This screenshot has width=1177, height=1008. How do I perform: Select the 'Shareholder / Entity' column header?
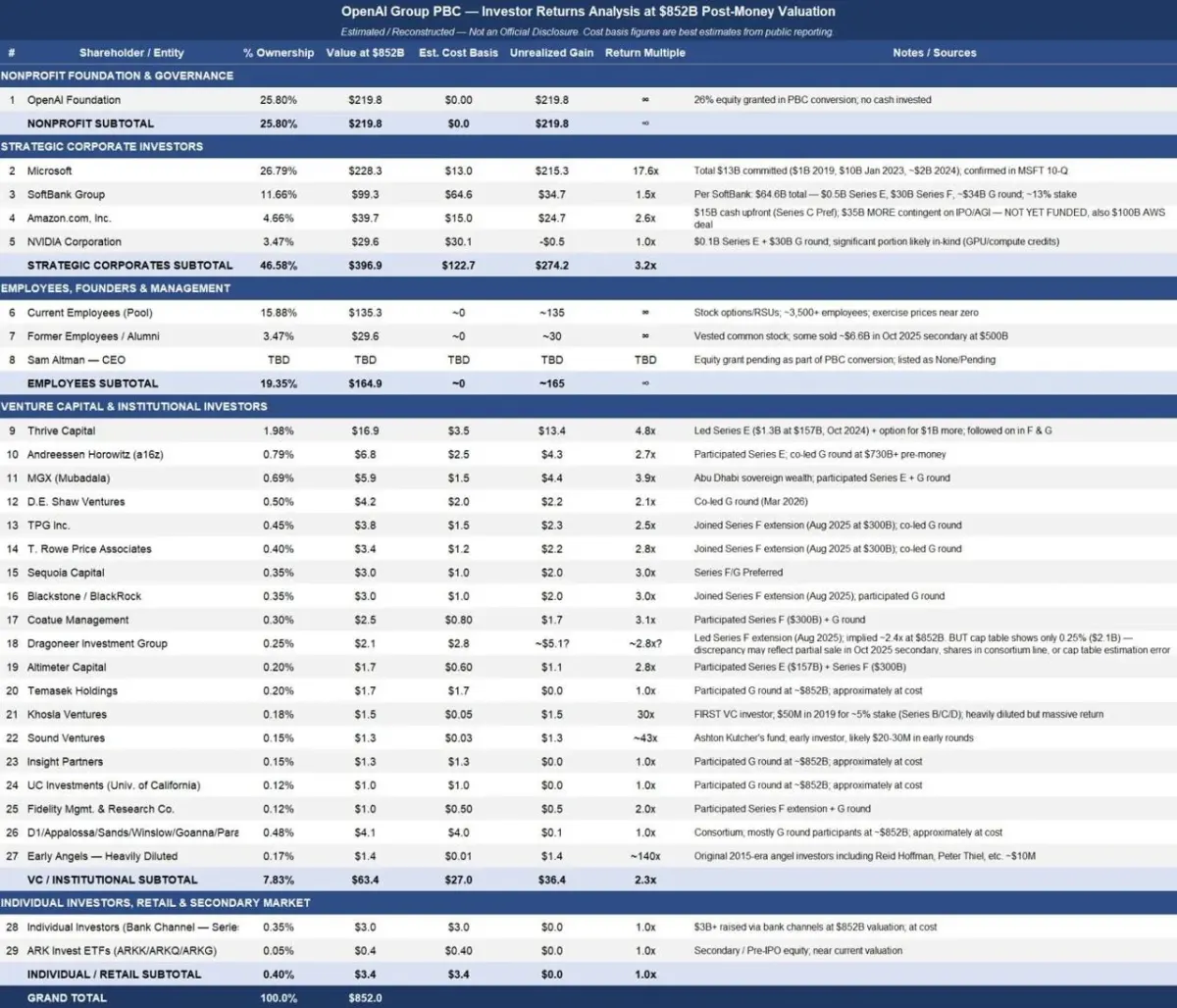click(131, 53)
